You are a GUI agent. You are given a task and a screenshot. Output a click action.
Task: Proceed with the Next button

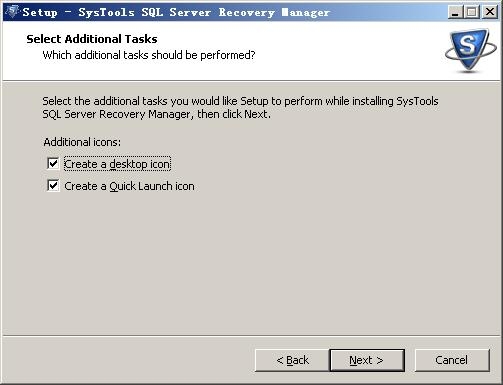(367, 360)
